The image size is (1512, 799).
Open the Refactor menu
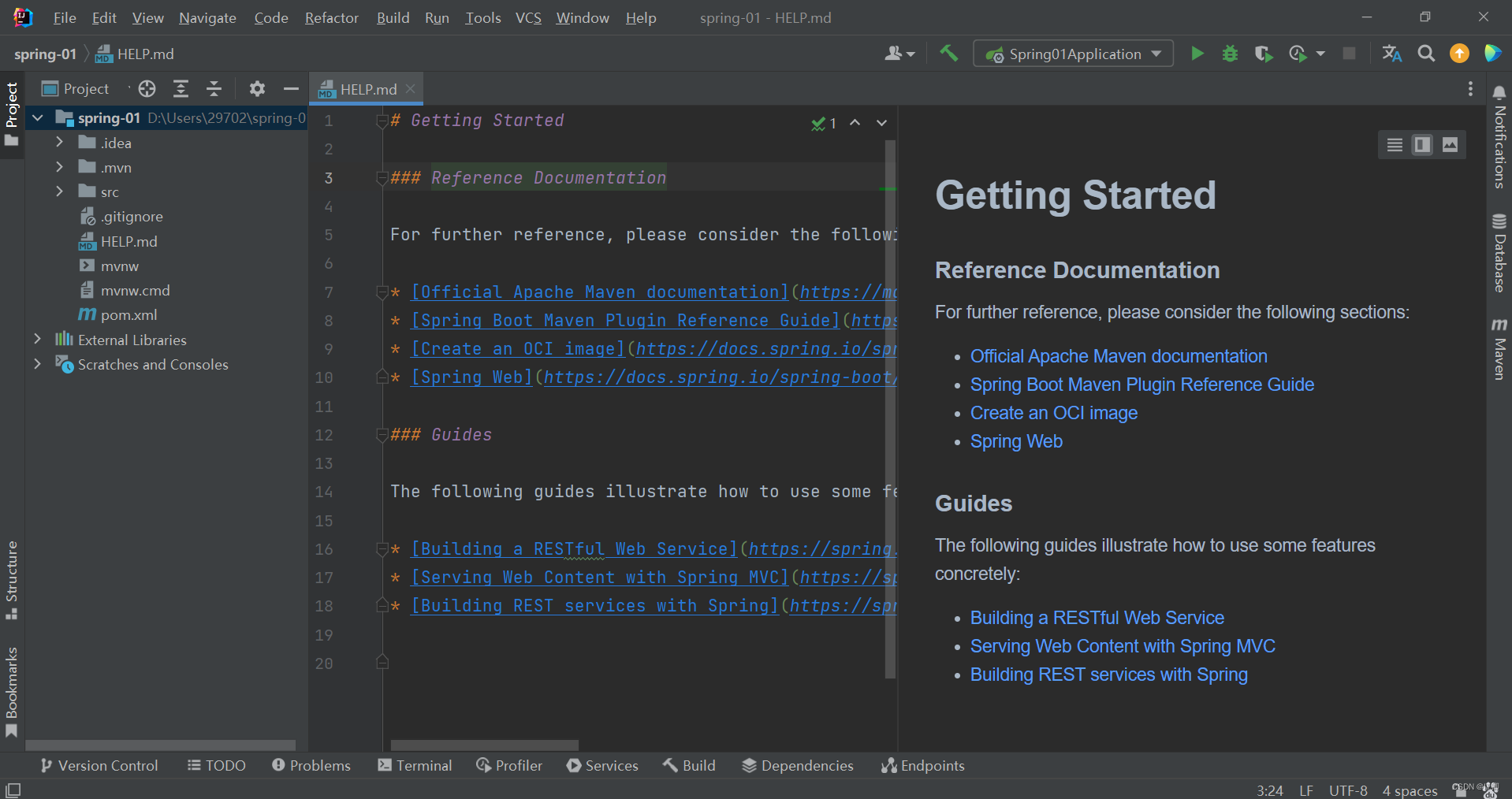(331, 17)
